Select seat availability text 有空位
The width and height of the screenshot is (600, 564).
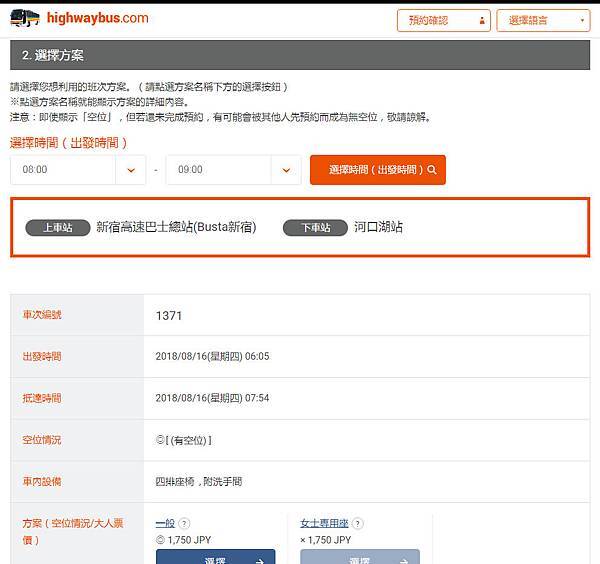click(190, 440)
